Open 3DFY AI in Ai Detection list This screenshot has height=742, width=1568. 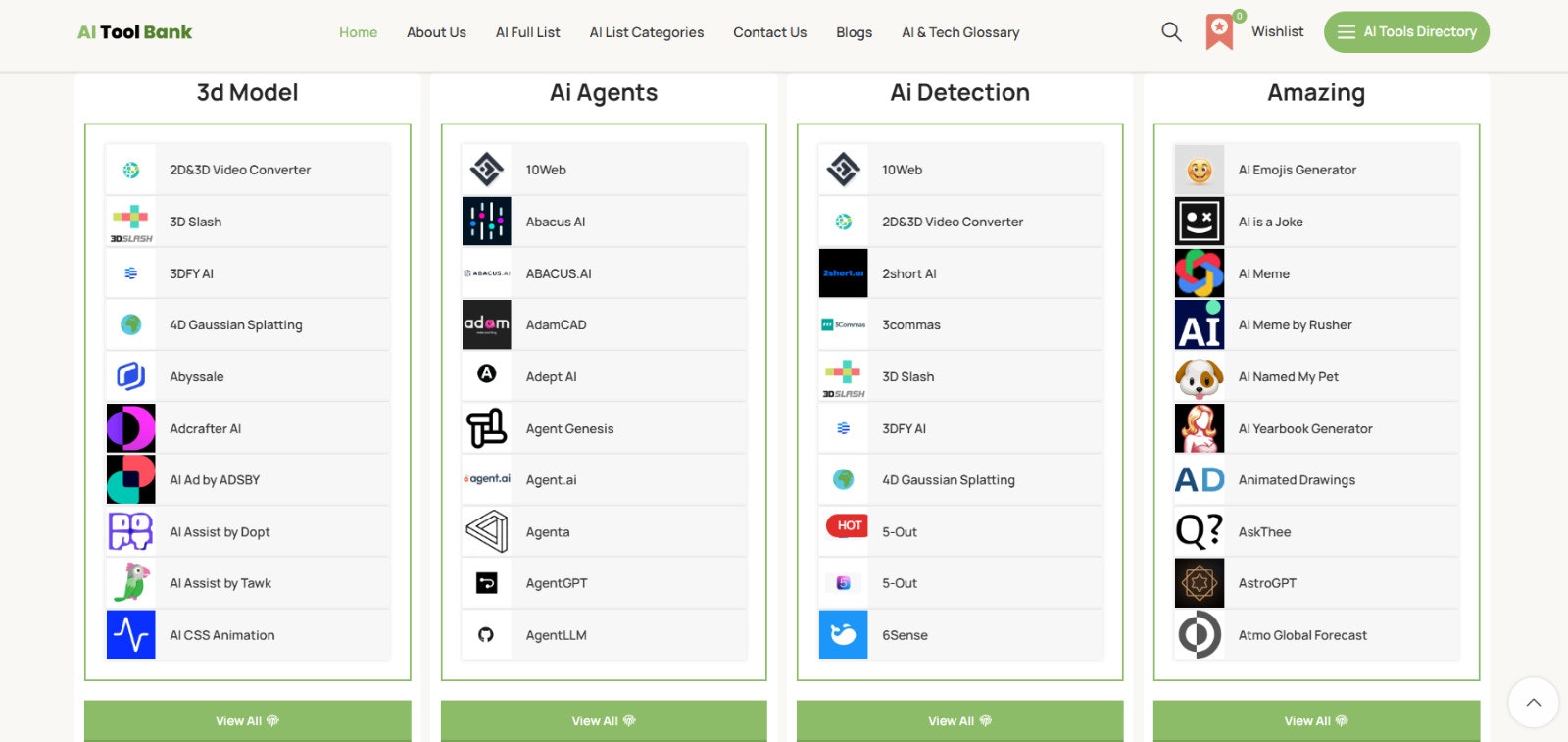click(960, 428)
